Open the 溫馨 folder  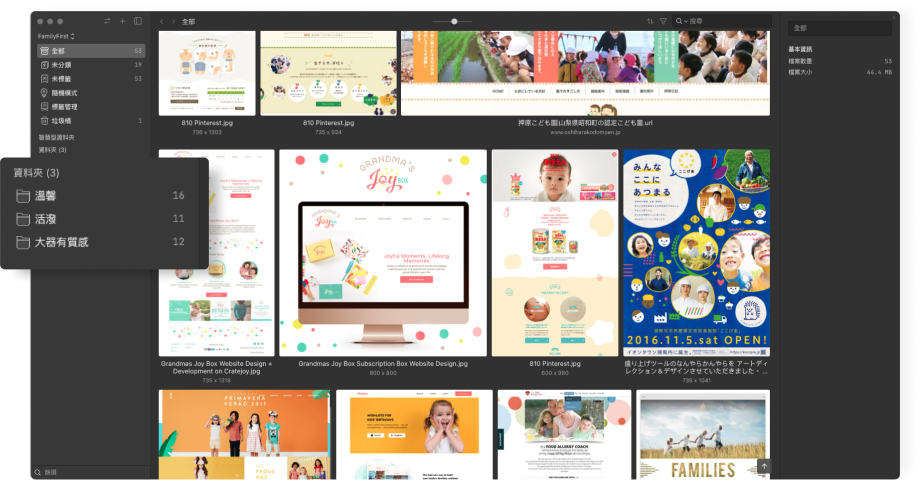coord(46,196)
